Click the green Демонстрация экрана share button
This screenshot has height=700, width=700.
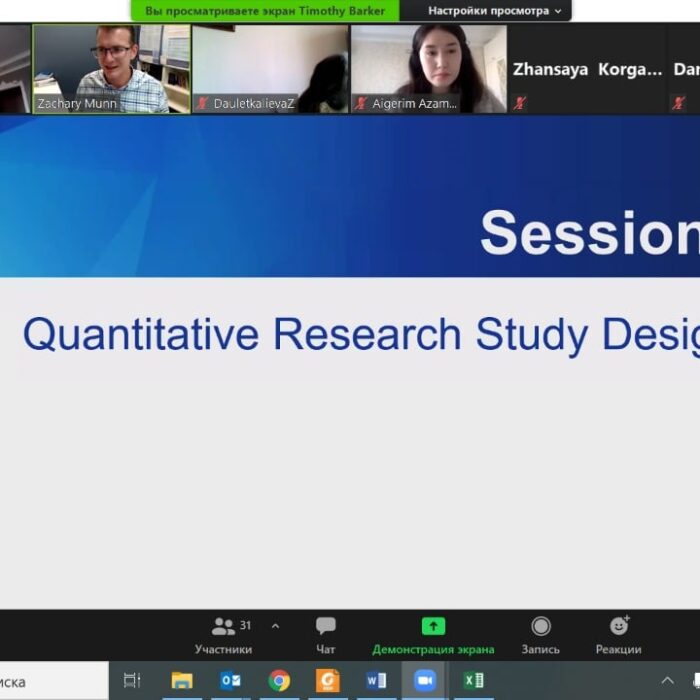click(433, 634)
